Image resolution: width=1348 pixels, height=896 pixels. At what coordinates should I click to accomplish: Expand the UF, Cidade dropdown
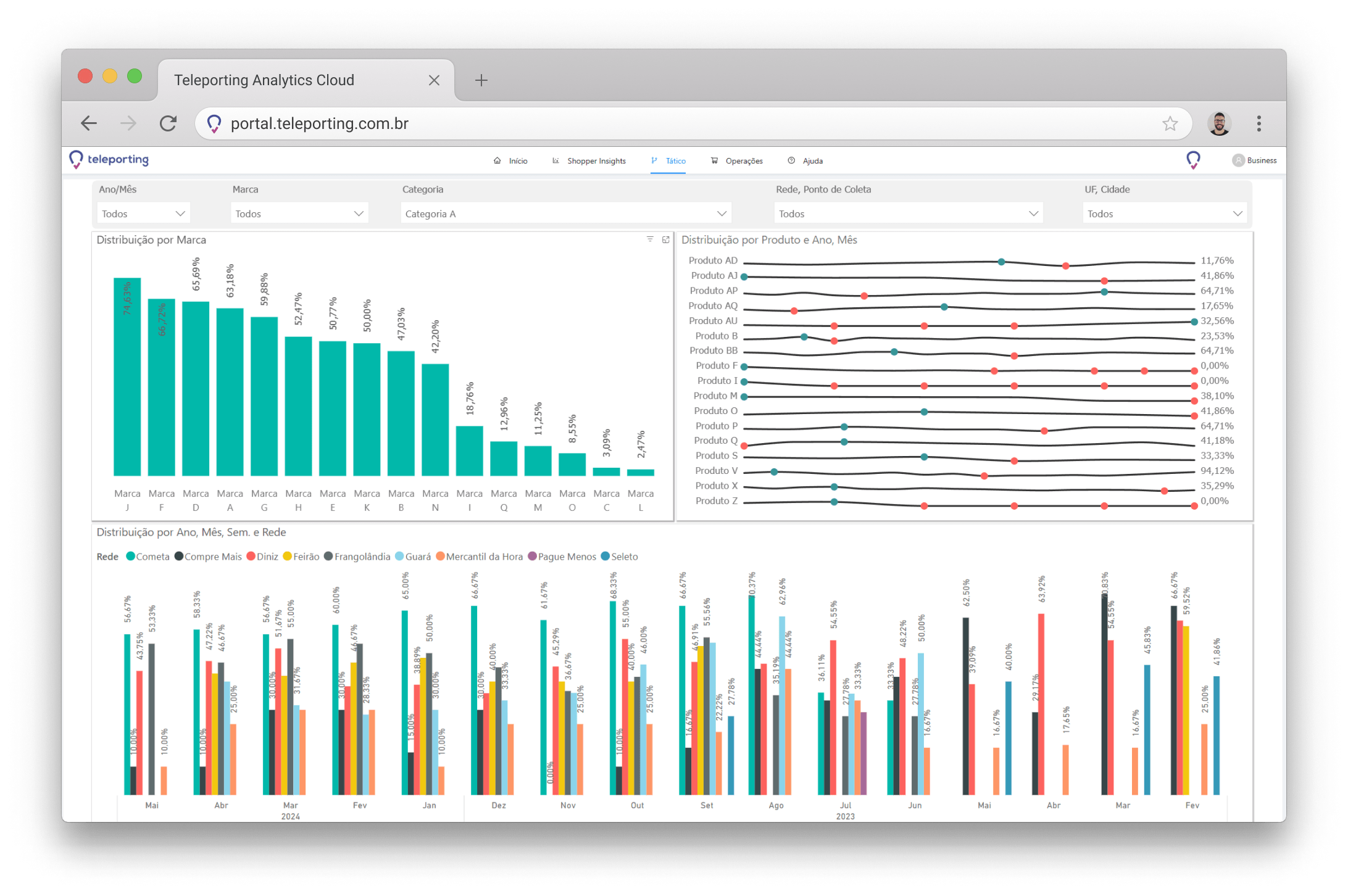pyautogui.click(x=1164, y=214)
